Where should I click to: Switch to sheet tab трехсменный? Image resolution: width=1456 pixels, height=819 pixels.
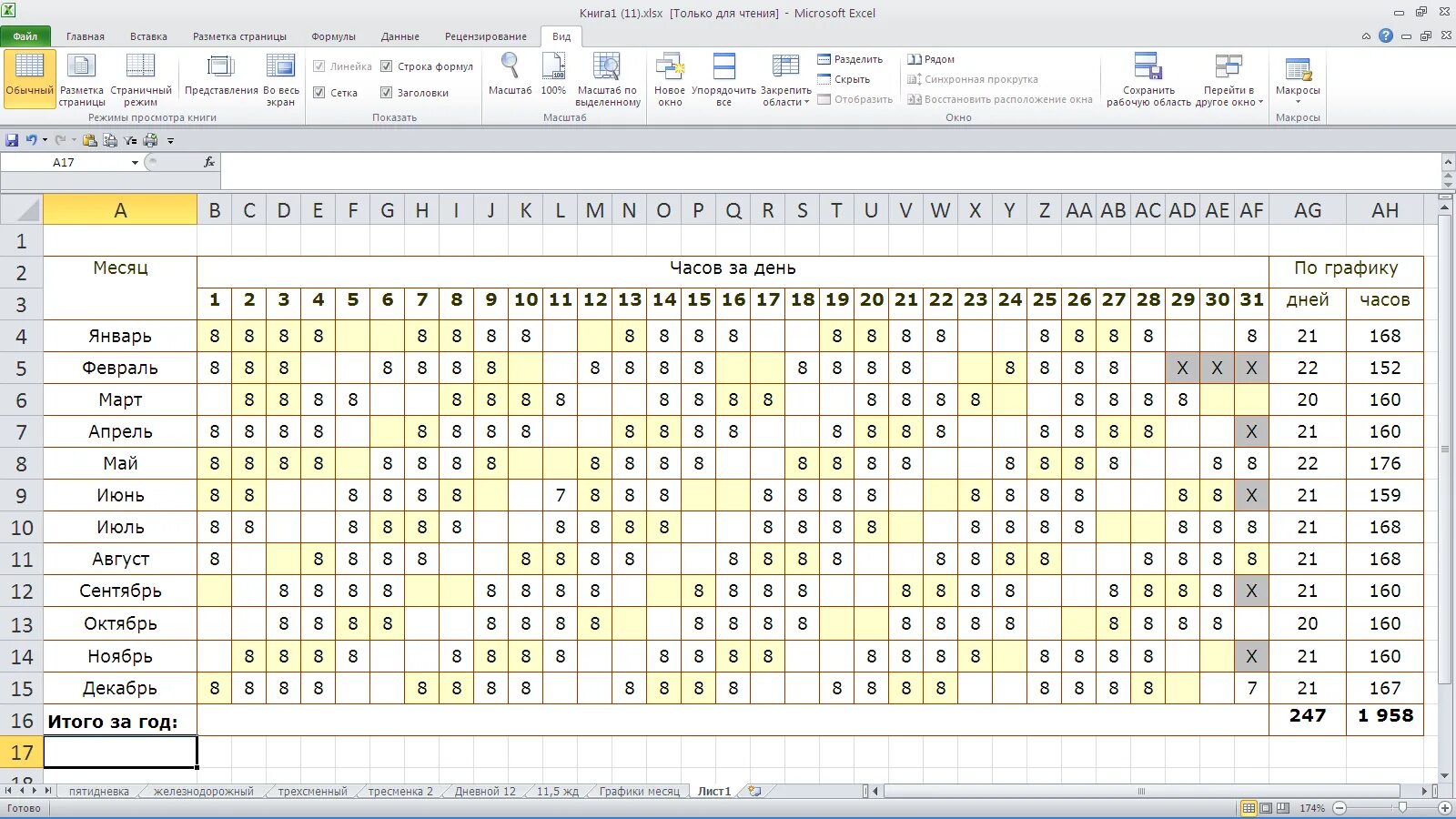[x=313, y=791]
